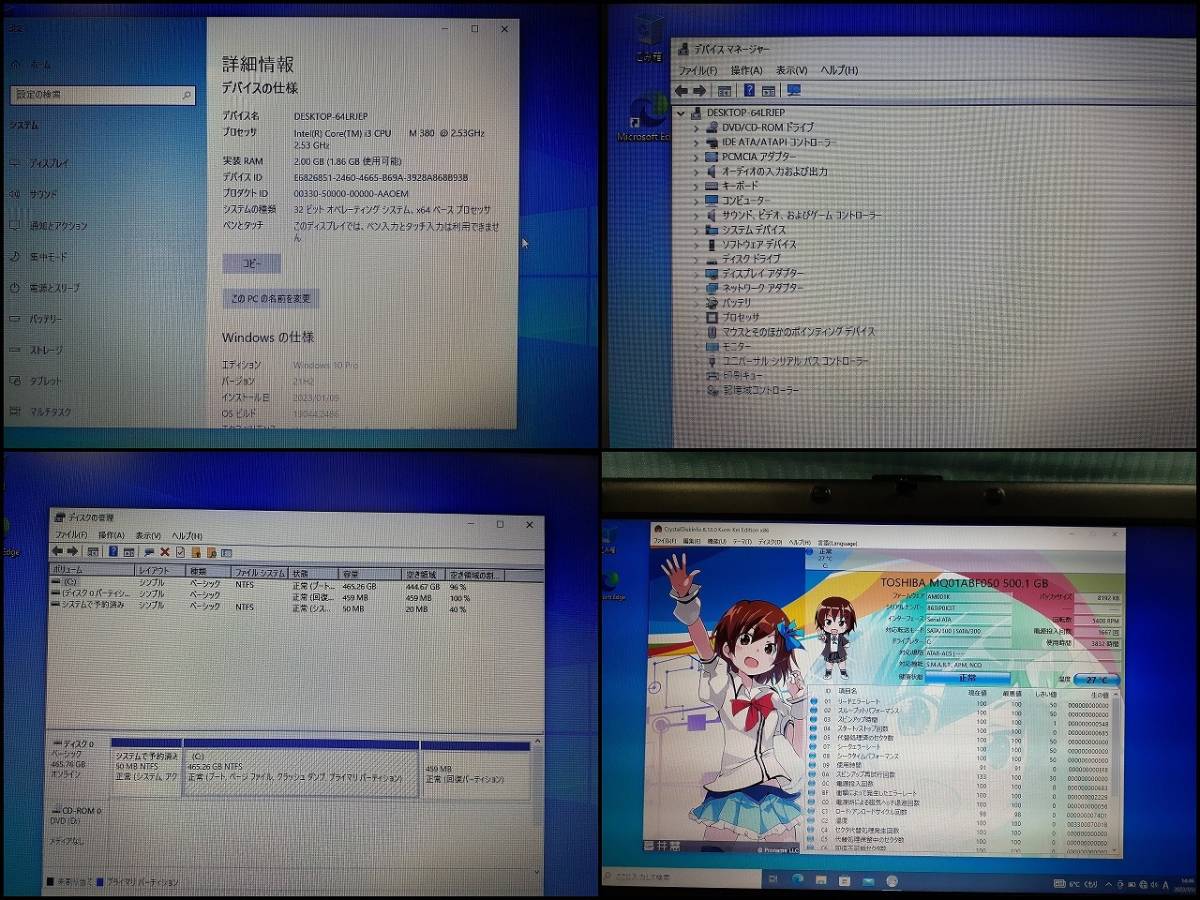1200x900 pixels.
Task: Click the checkmark properties icon in Disk Management toolbar
Action: (x=180, y=552)
